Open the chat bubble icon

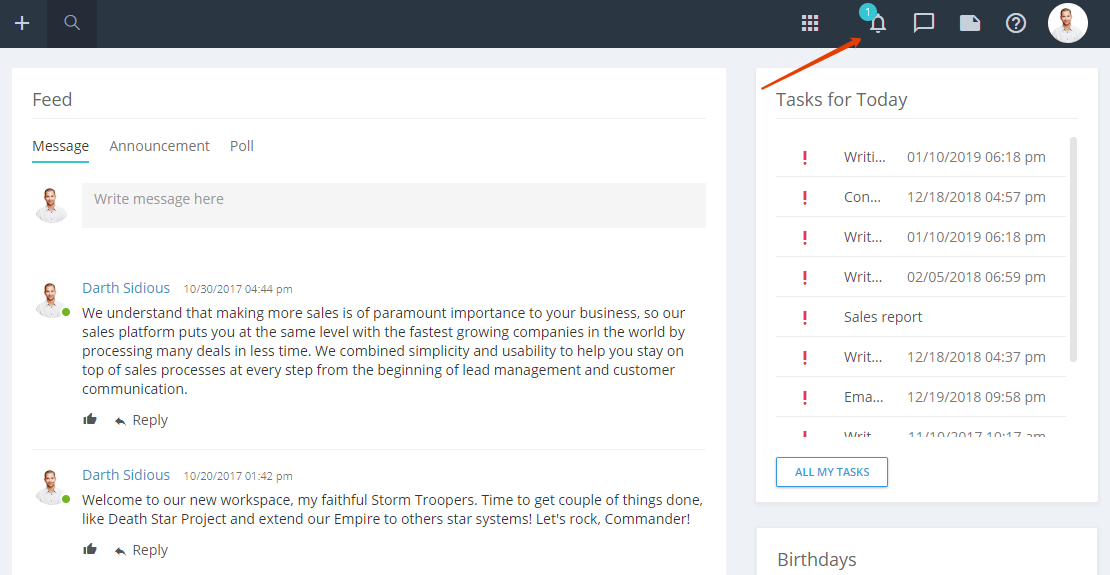[x=924, y=23]
